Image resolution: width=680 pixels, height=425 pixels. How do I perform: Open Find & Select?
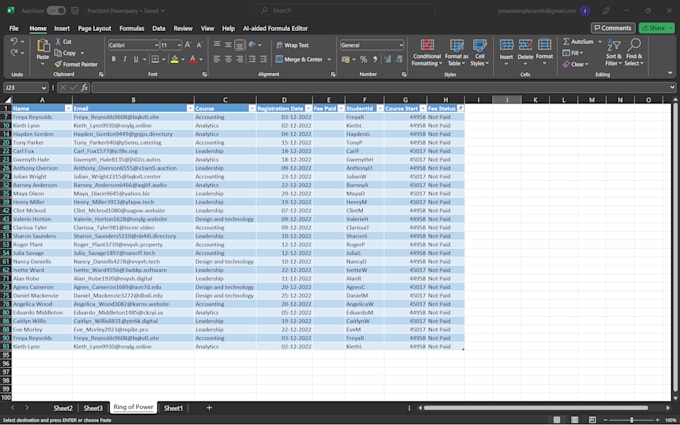coord(634,52)
